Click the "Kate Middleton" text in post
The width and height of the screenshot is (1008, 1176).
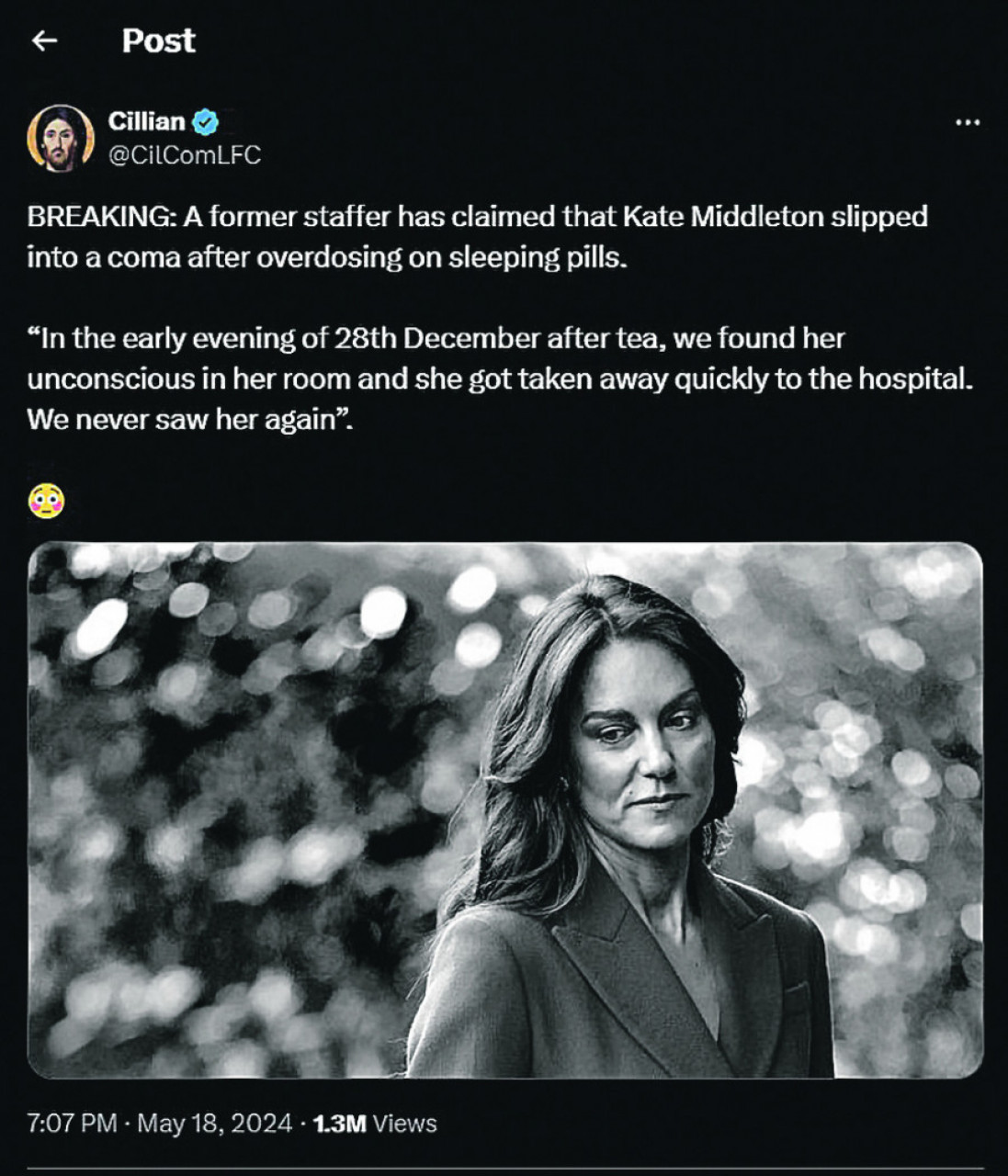[x=723, y=217]
